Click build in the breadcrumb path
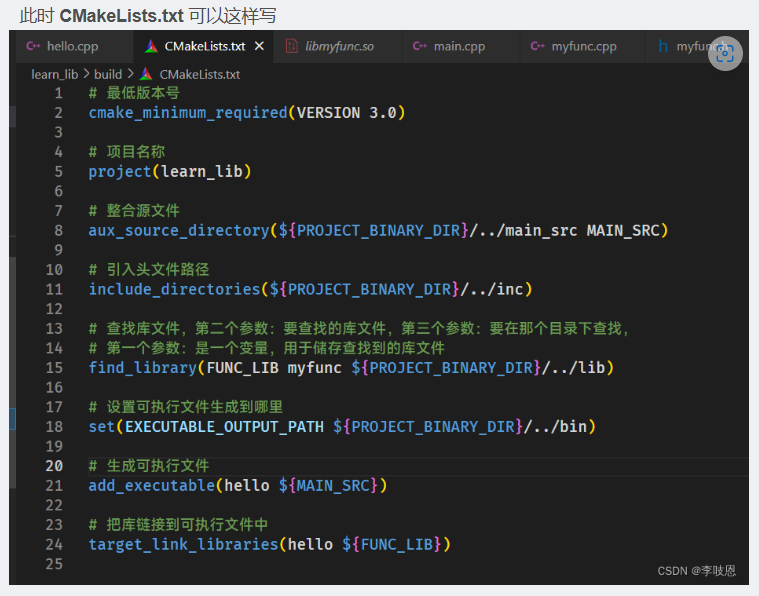 [x=108, y=75]
